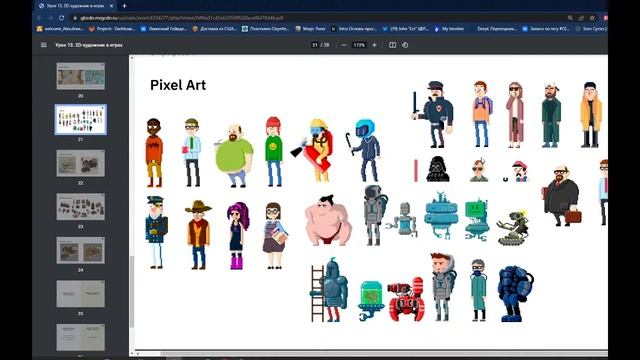Click the horizontal scrollbar under the page
This screenshot has width=640, height=360.
pyautogui.click(x=384, y=353)
